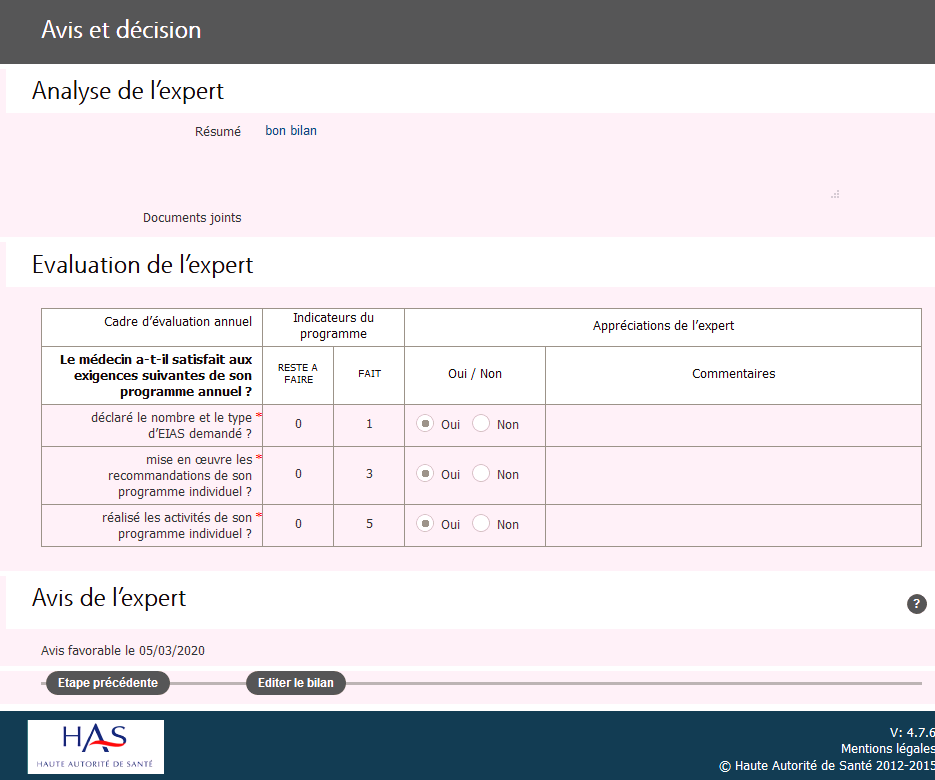Click RESTE A FAIRE value 0 in EIAS row
The width and height of the screenshot is (935, 780).
pos(298,424)
